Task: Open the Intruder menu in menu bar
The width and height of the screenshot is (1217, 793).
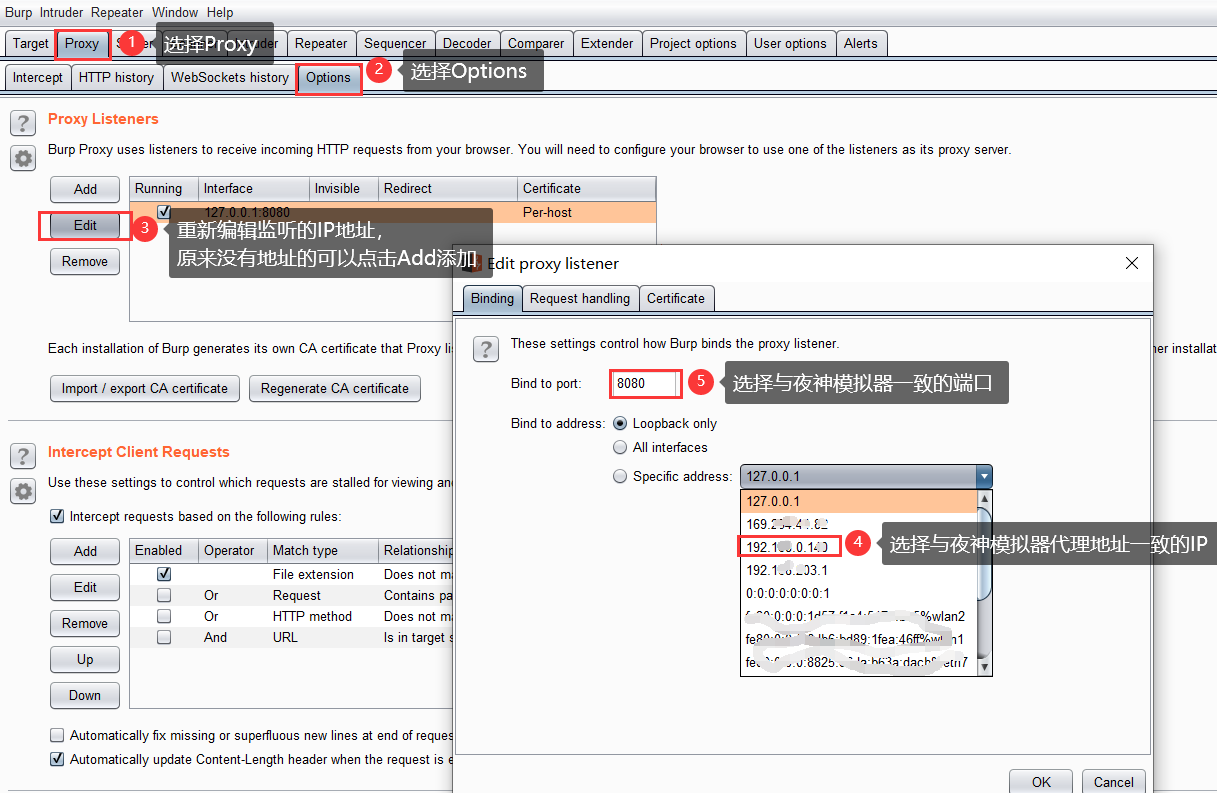Action: [x=61, y=12]
